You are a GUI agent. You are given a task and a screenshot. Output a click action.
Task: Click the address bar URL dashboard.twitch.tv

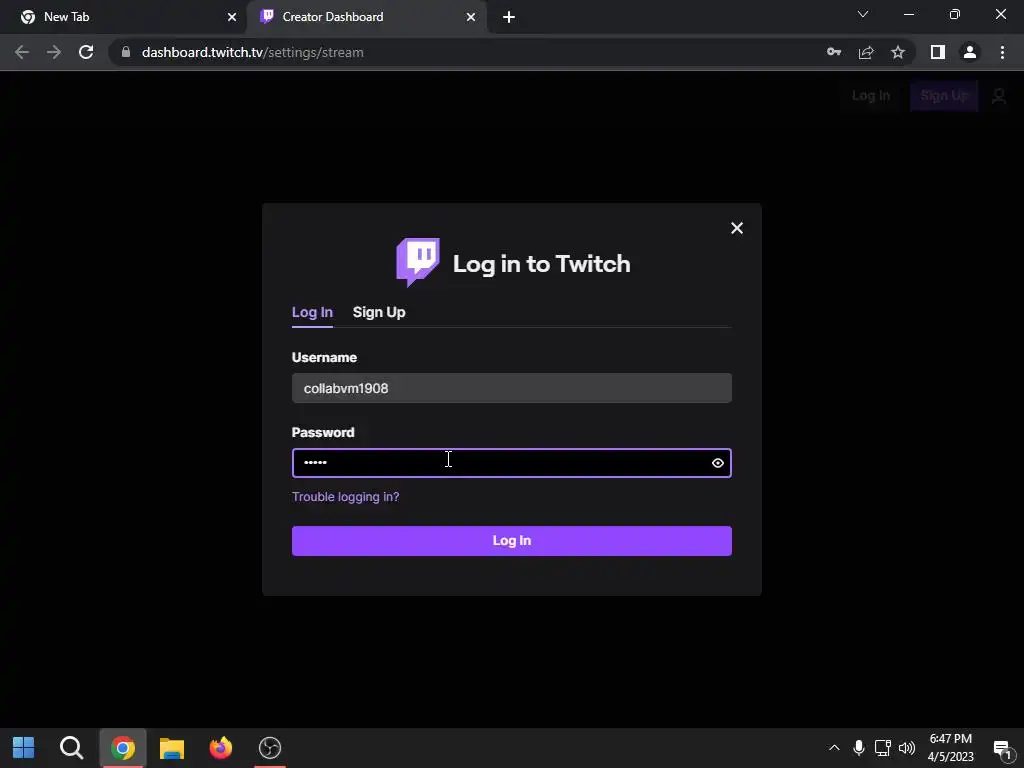(253, 52)
